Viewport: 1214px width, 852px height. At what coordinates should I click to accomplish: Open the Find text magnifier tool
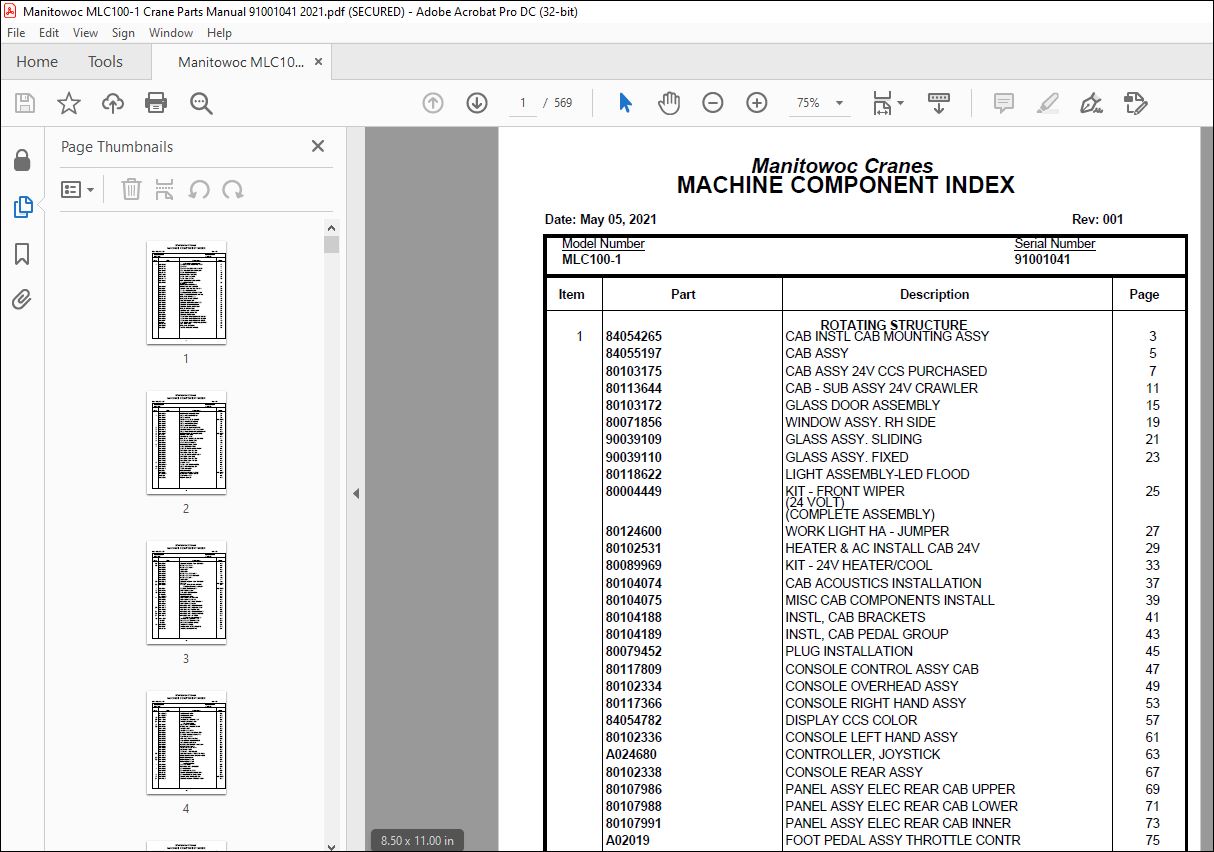[x=201, y=103]
